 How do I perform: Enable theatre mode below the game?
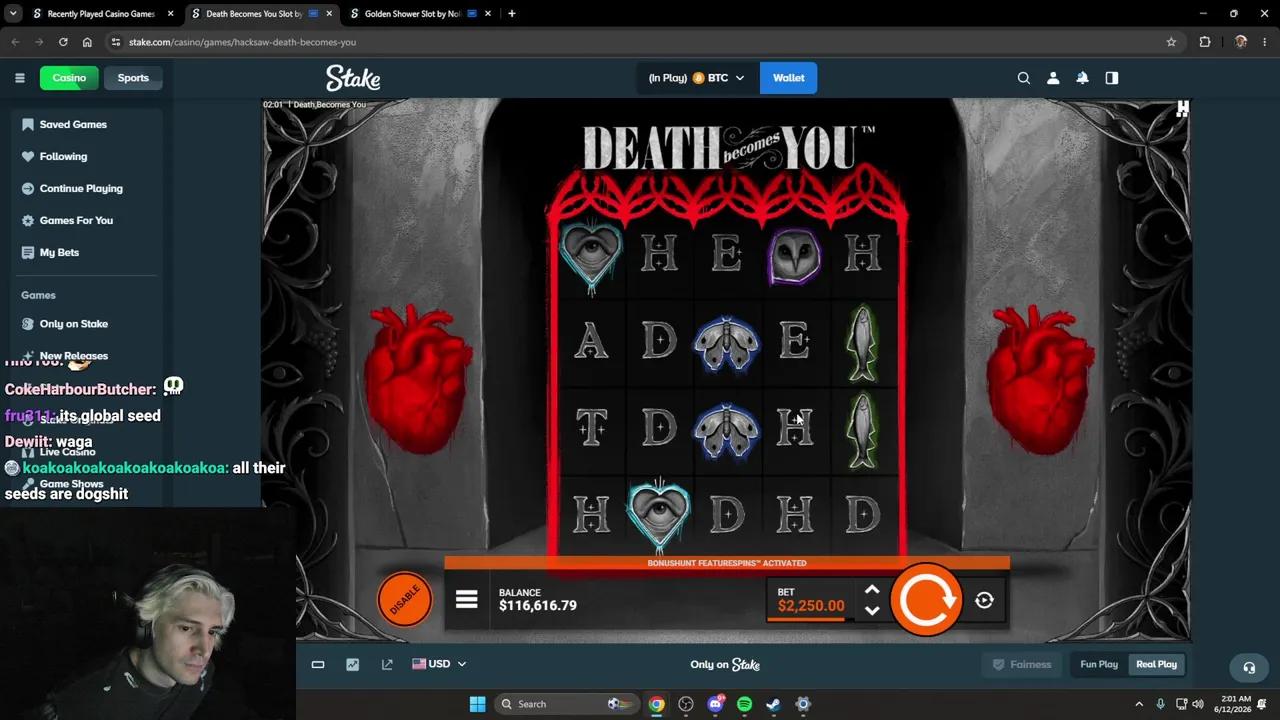tap(318, 664)
